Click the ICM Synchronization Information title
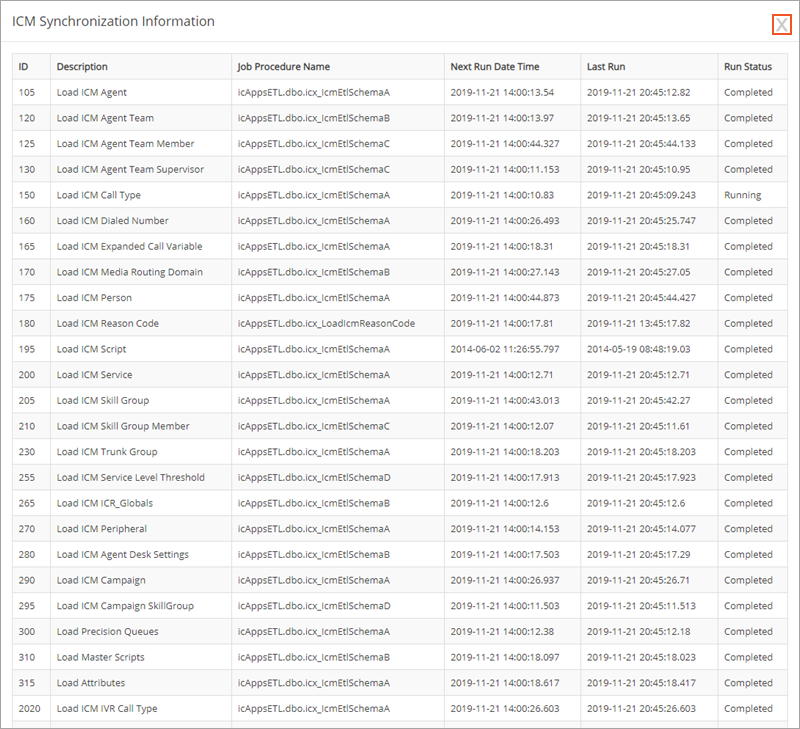 click(x=113, y=21)
